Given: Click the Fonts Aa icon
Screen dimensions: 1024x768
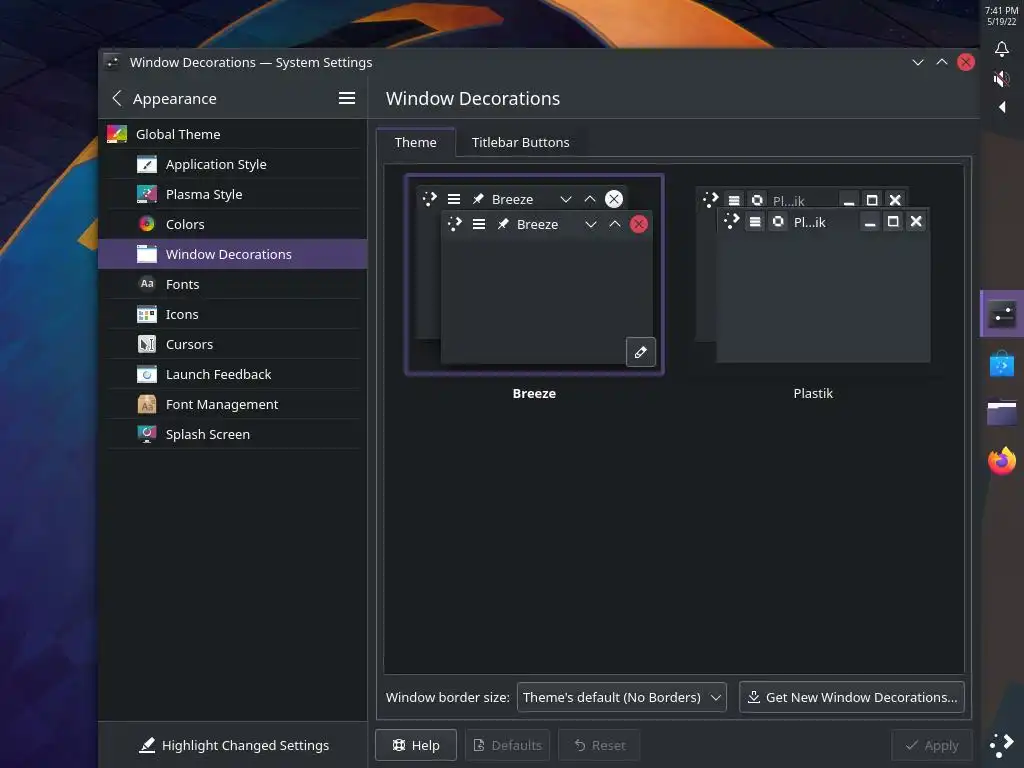Looking at the screenshot, I should coord(147,283).
